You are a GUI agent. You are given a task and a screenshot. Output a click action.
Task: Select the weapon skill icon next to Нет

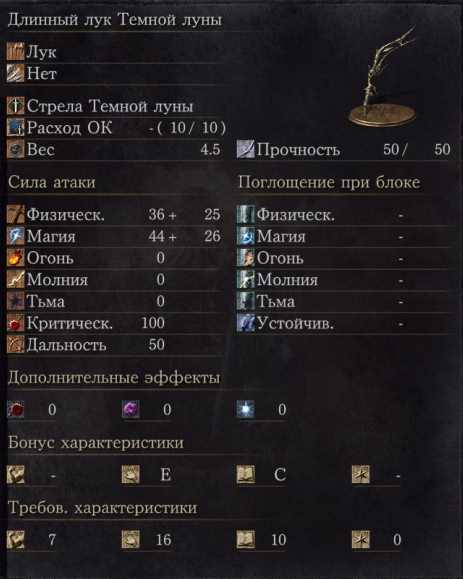point(16,73)
